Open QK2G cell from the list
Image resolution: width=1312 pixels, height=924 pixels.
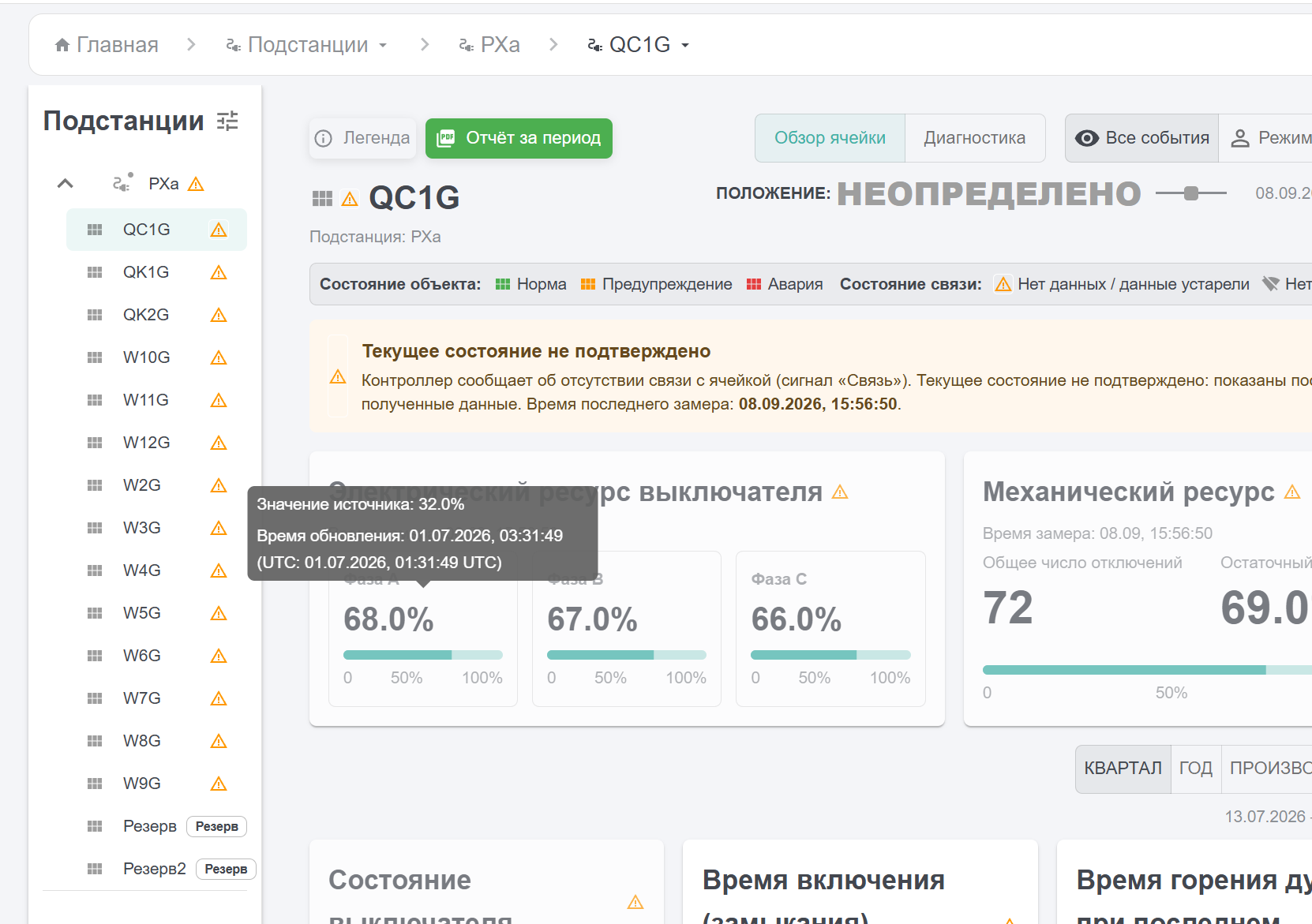pos(156,315)
